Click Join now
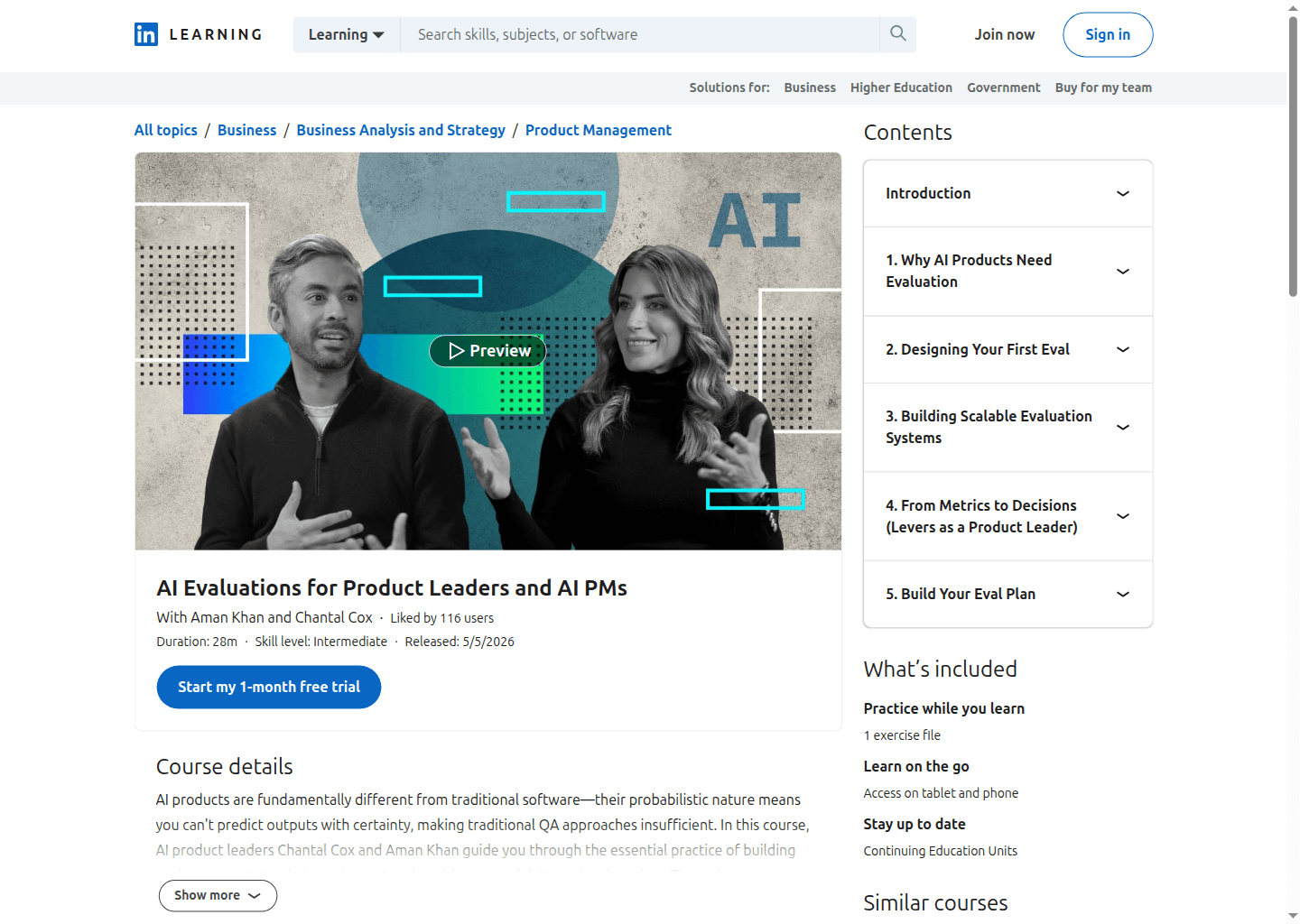This screenshot has width=1300, height=924. [1005, 34]
